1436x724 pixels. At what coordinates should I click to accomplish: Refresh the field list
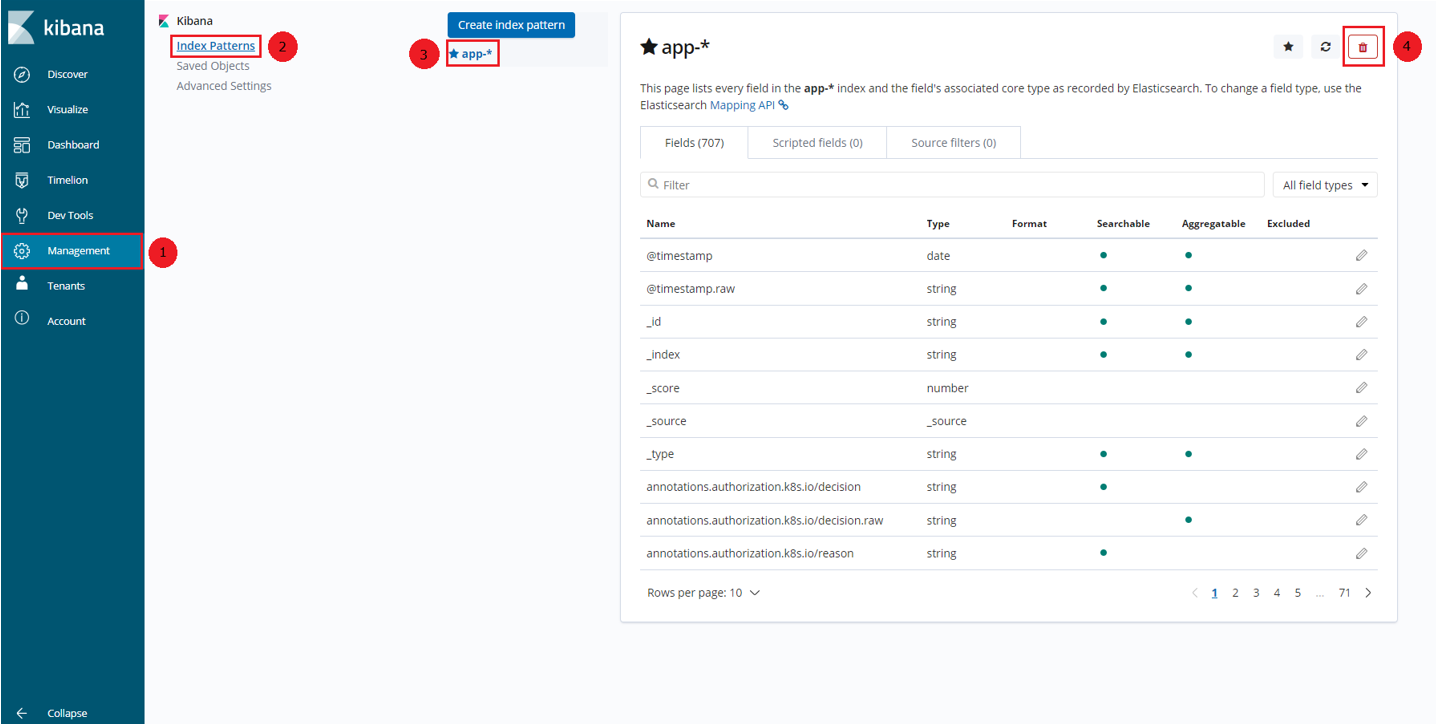pyautogui.click(x=1325, y=46)
